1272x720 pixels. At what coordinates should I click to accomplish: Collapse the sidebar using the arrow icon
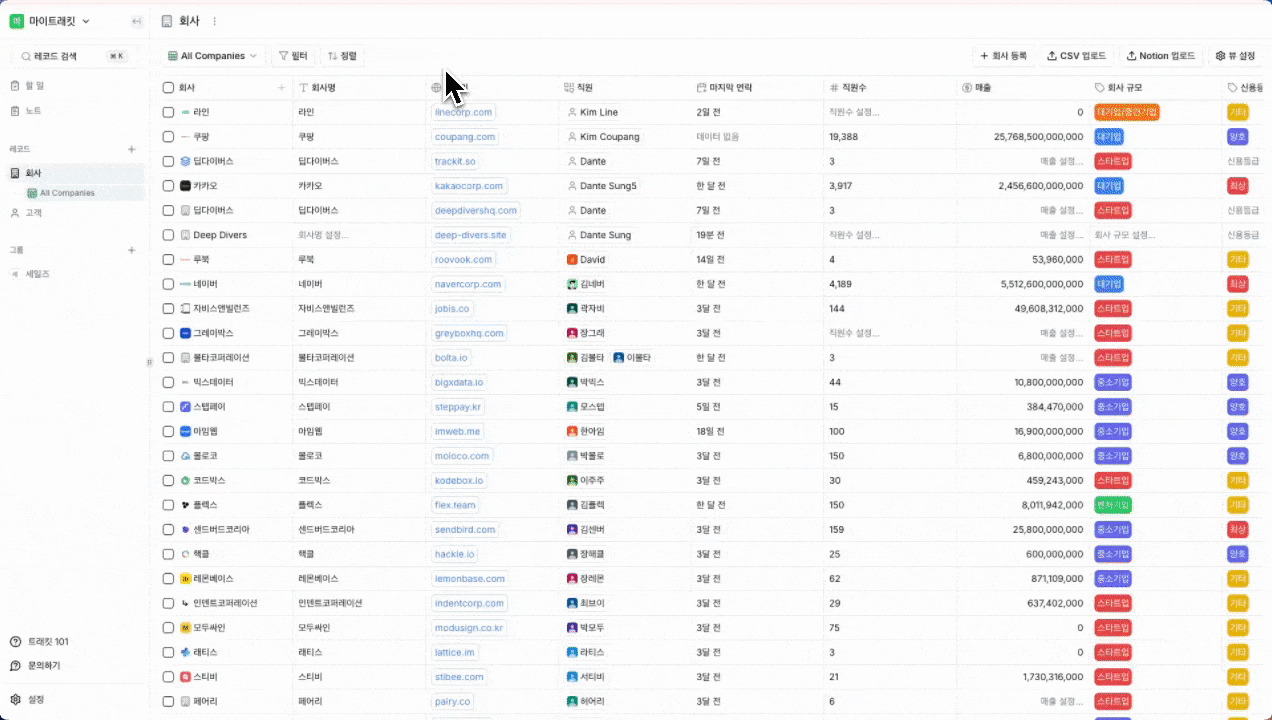tap(136, 21)
